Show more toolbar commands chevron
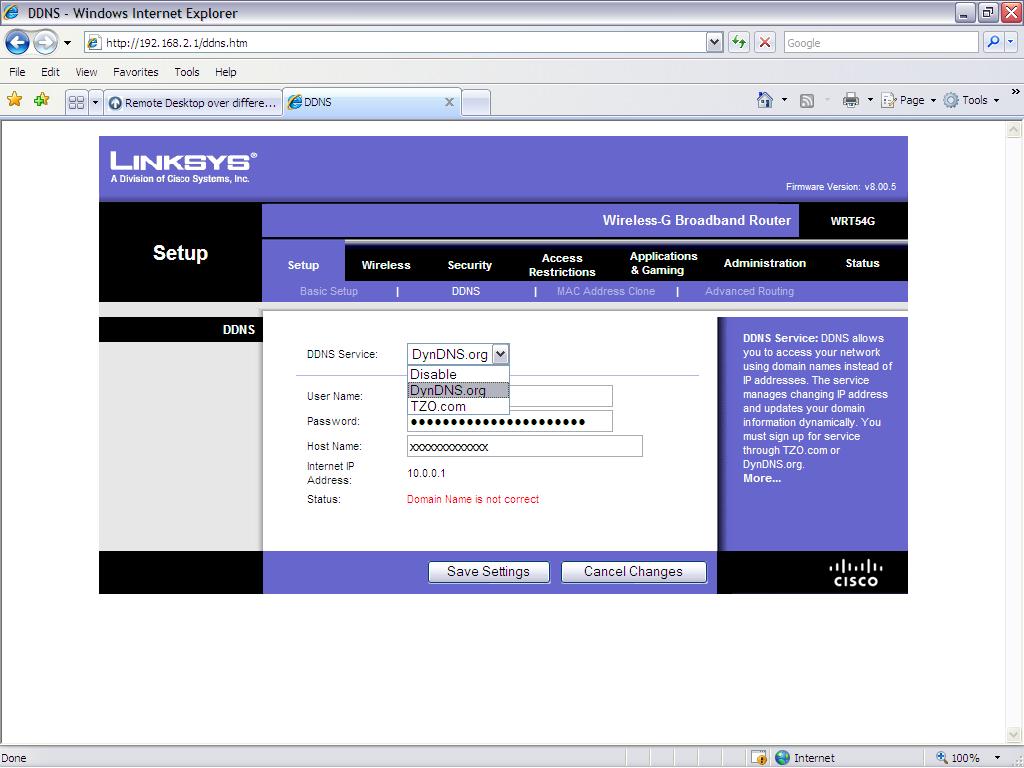The image size is (1024, 768). click(1016, 92)
